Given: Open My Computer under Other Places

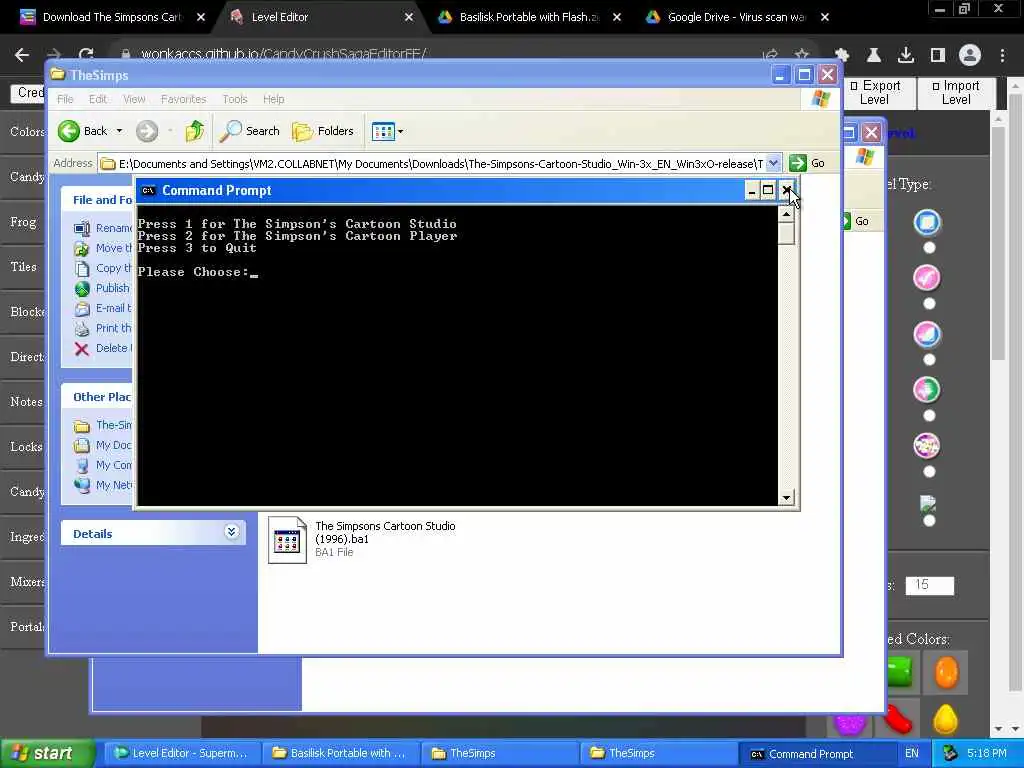Looking at the screenshot, I should point(103,466).
